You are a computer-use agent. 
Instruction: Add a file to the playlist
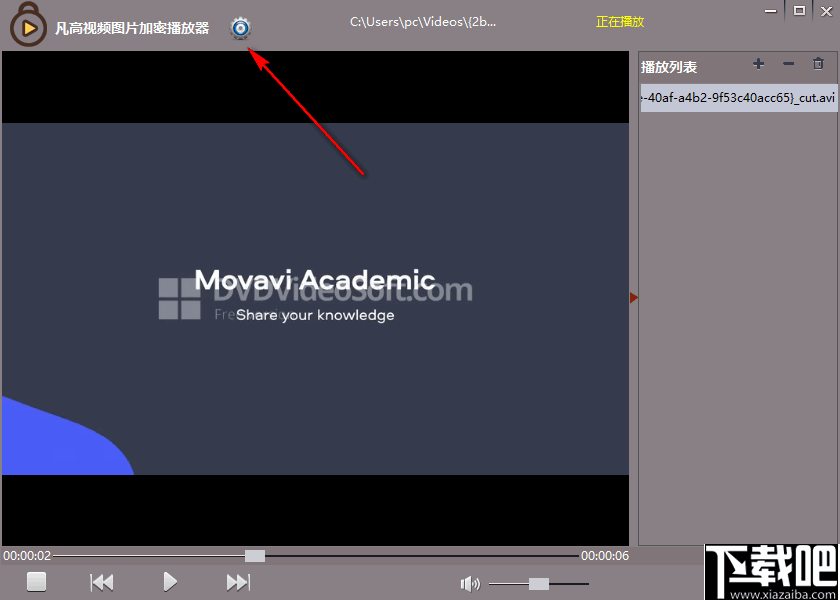758,64
